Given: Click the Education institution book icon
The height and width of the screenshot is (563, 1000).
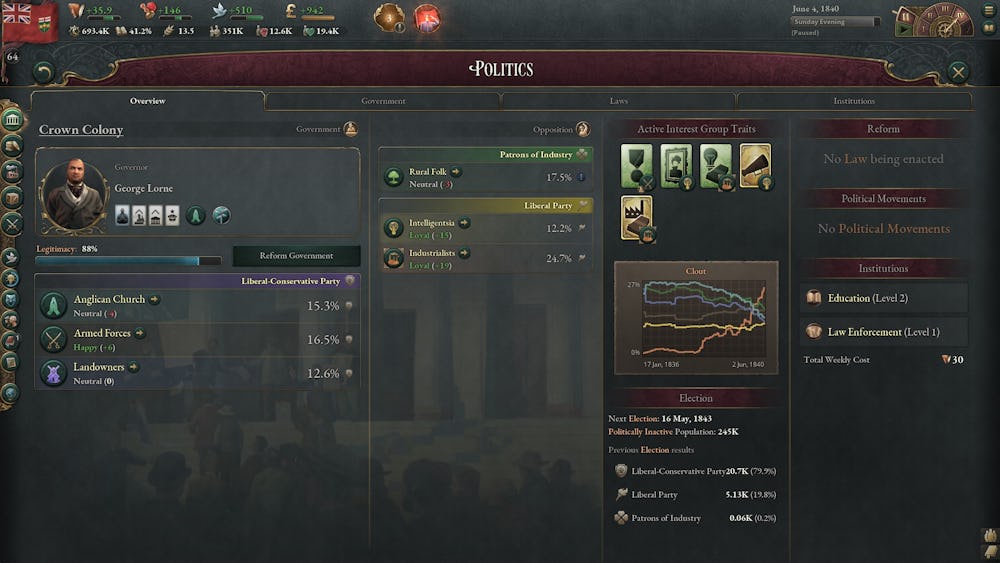Looking at the screenshot, I should tap(814, 298).
